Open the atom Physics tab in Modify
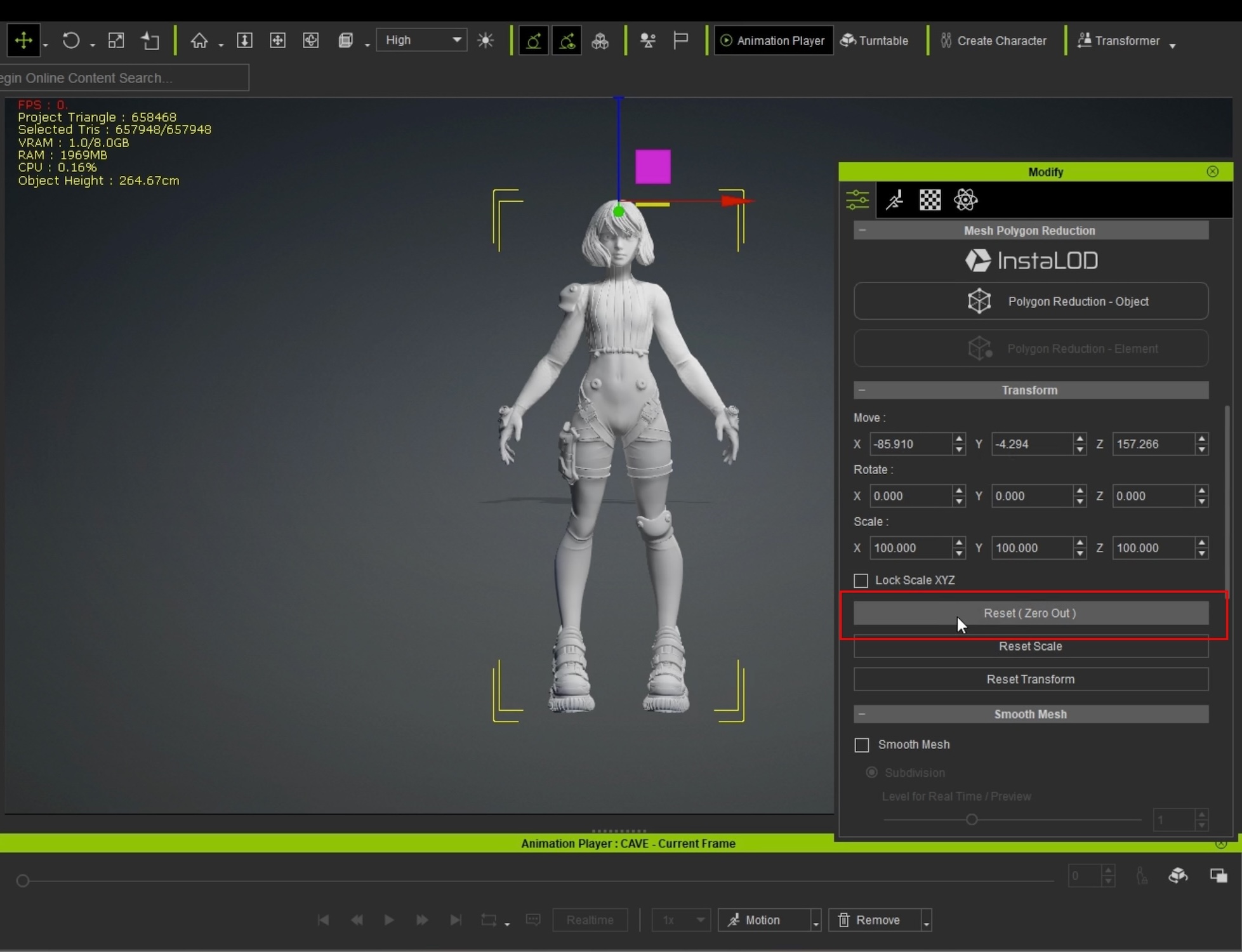1242x952 pixels. [x=965, y=200]
